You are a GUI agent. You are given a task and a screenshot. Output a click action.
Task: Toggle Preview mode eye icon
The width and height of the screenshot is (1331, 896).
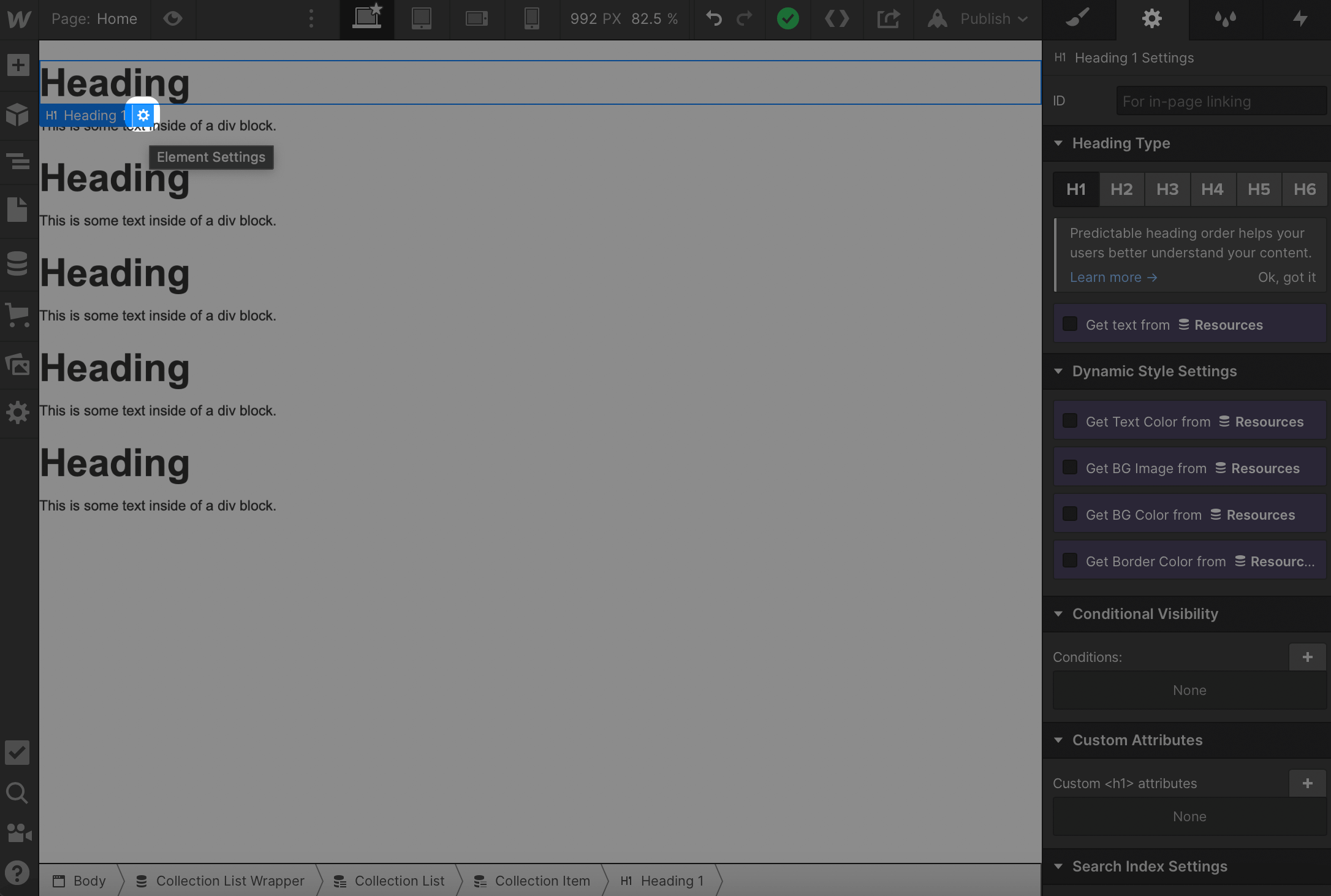[173, 19]
